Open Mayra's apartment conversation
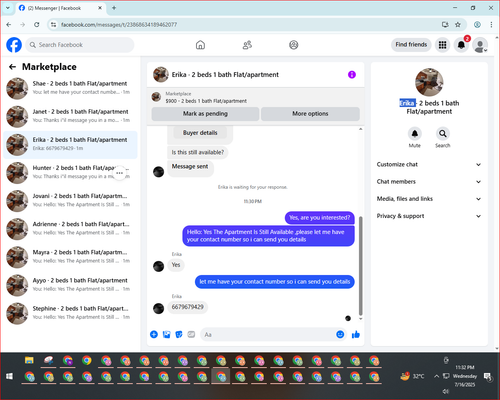500x400 pixels. coord(70,257)
